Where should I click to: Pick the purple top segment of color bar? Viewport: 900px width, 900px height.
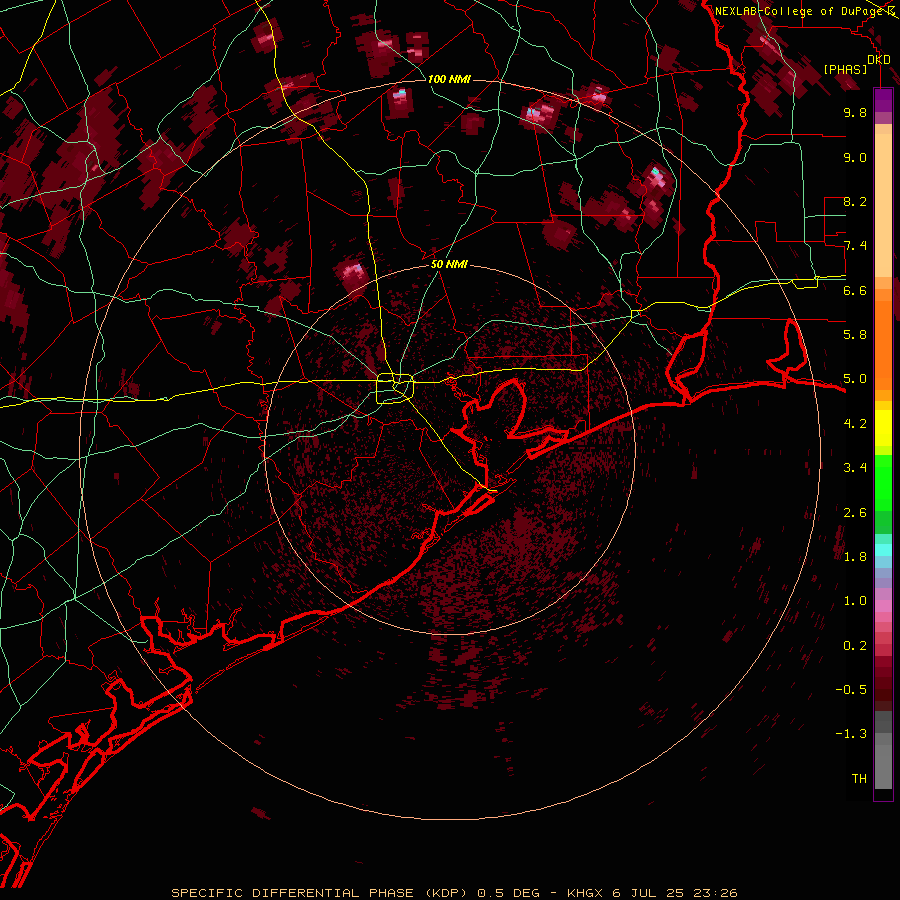pos(883,100)
